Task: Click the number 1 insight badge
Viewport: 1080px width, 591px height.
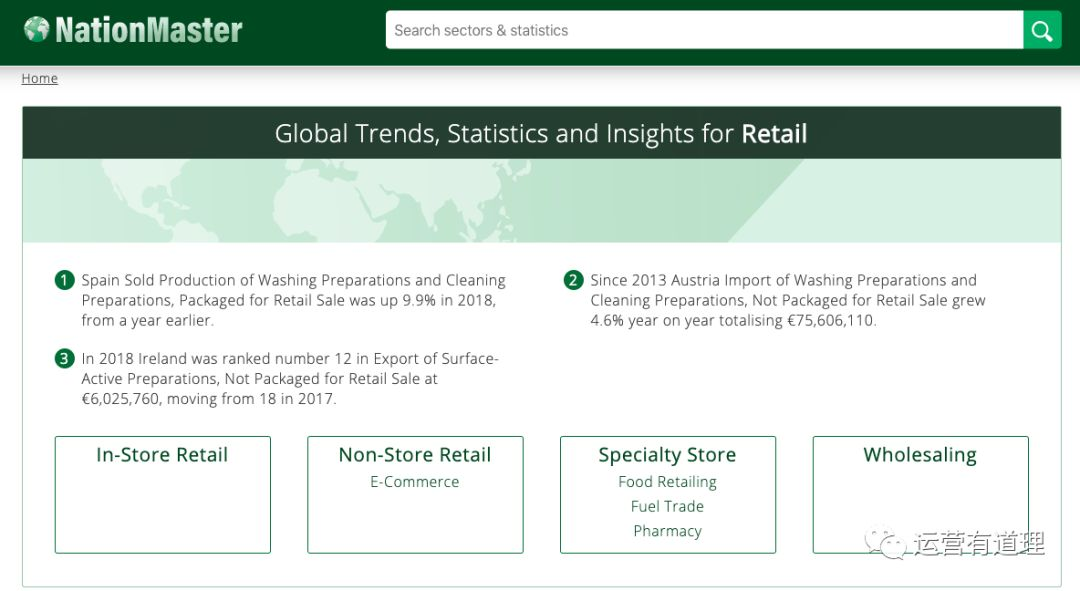Action: [64, 280]
